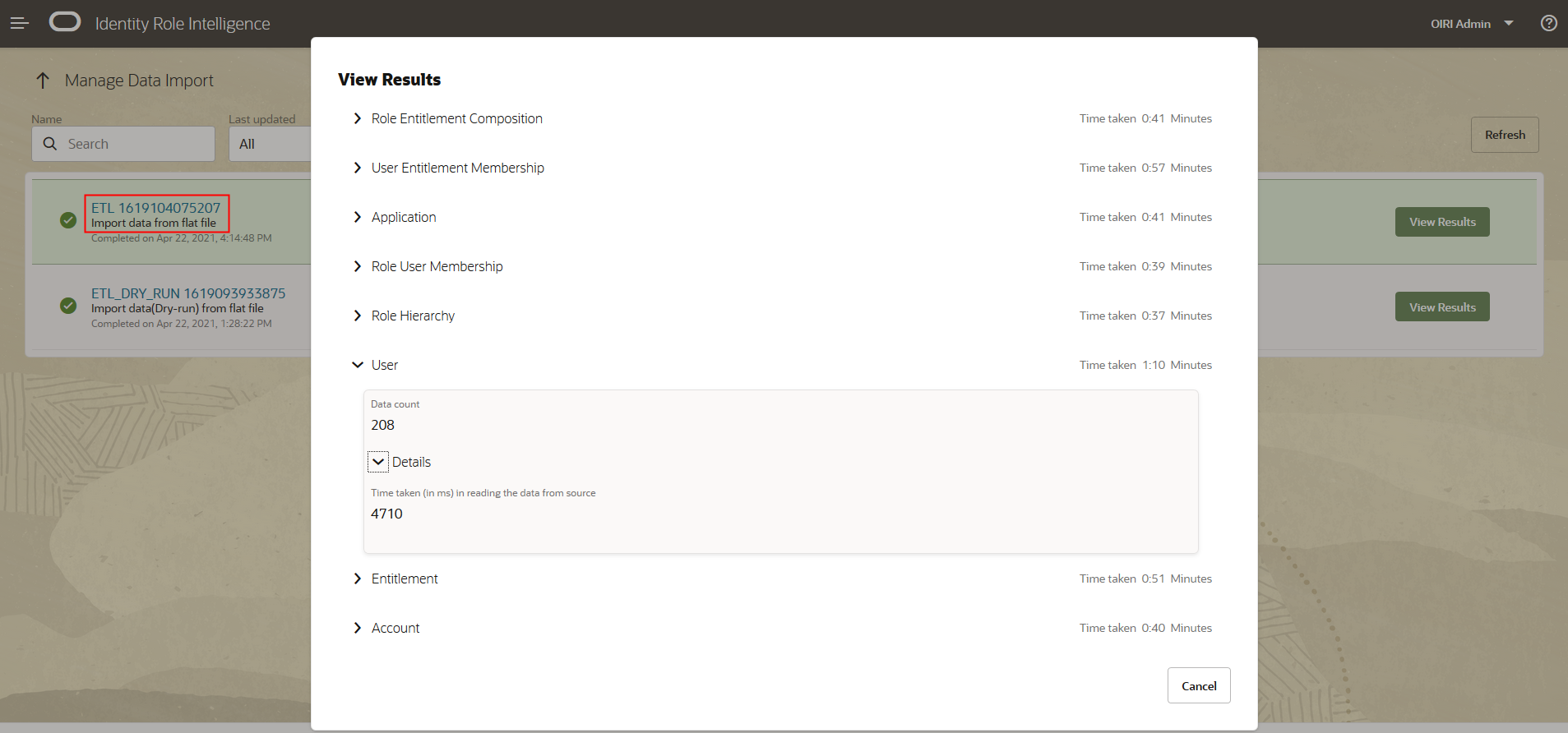The height and width of the screenshot is (733, 1568).
Task: Click the 'Time taken (in ms)' label
Action: pyautogui.click(x=483, y=493)
